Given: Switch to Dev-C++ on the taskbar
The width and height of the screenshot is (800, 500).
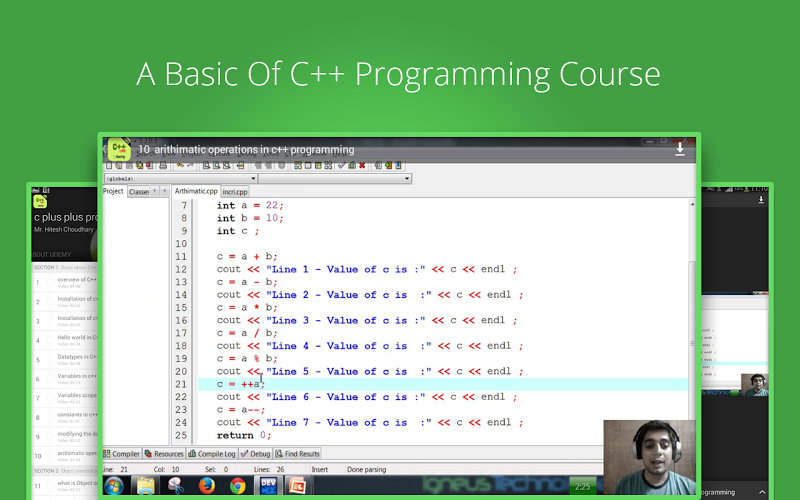Looking at the screenshot, I should click(x=268, y=486).
